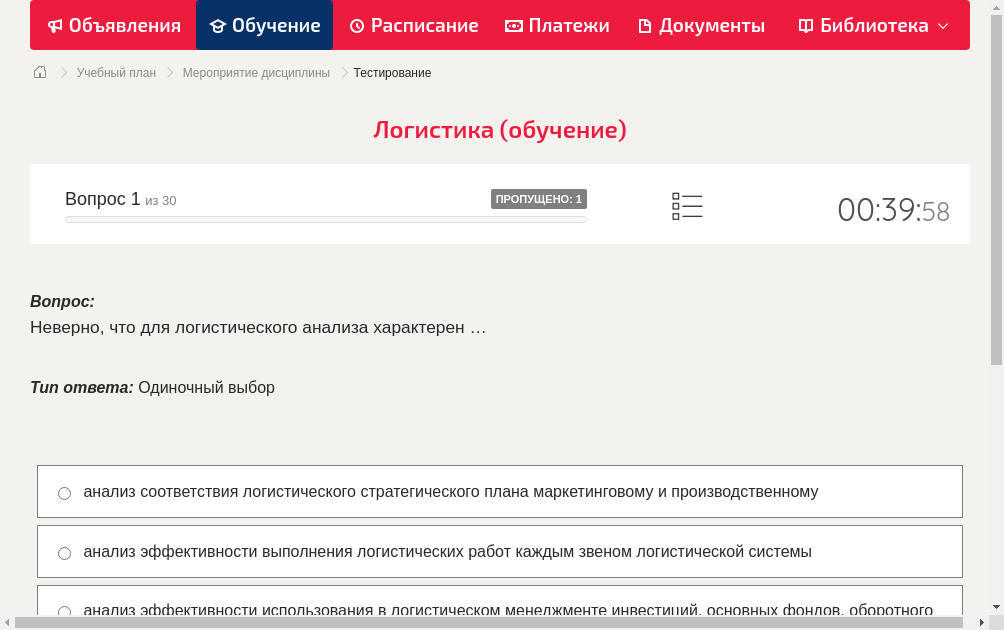The height and width of the screenshot is (630, 1004).
Task: Click the ПРОПУЩЕНО: 1 badge
Action: pos(539,198)
